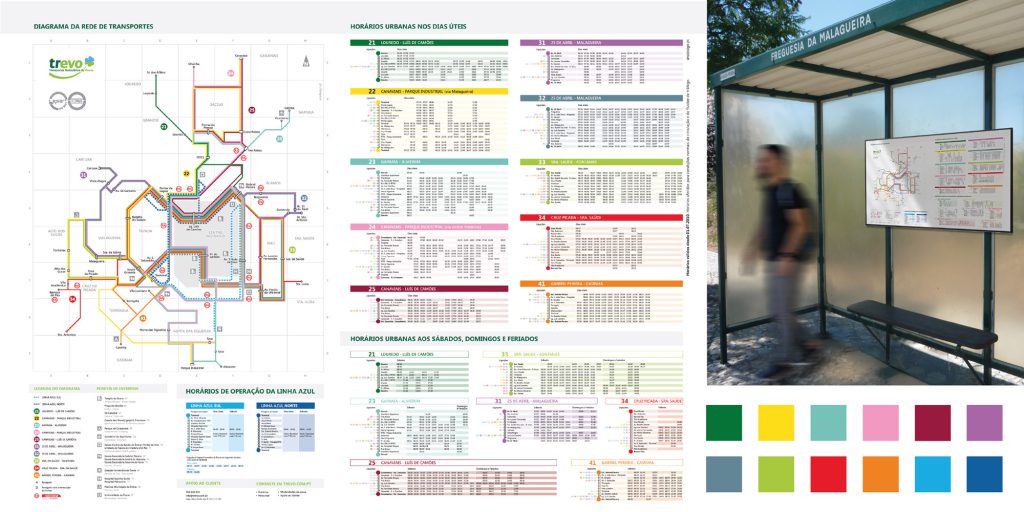Click the 'LINHA AZUL SUL' light blue header
The width and height of the screenshot is (1024, 512).
[215, 406]
